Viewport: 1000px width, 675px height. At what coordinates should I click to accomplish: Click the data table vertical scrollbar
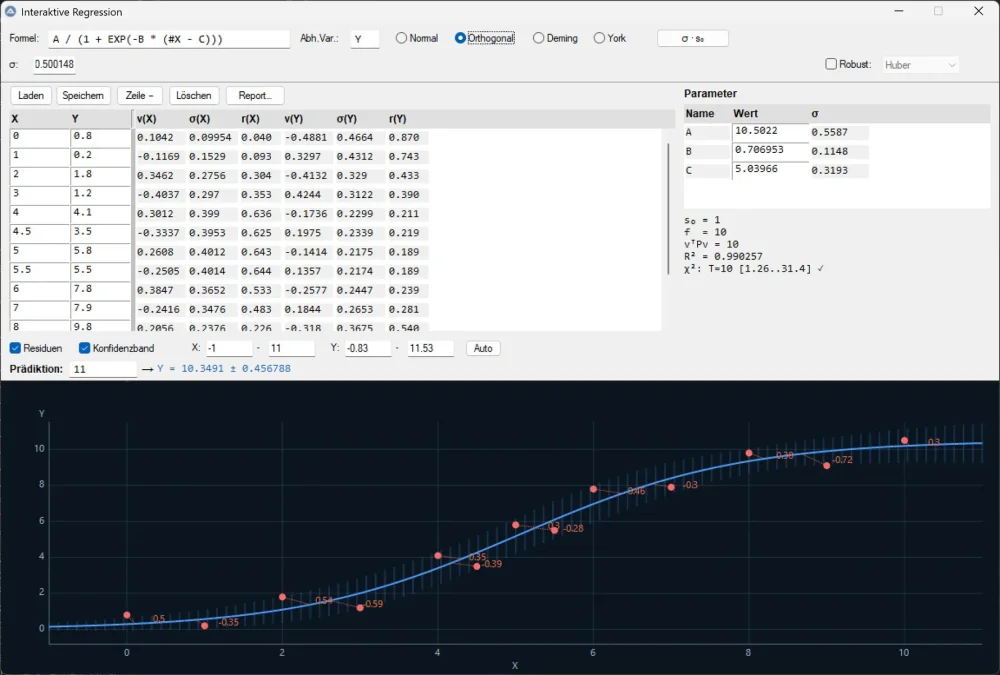point(668,207)
